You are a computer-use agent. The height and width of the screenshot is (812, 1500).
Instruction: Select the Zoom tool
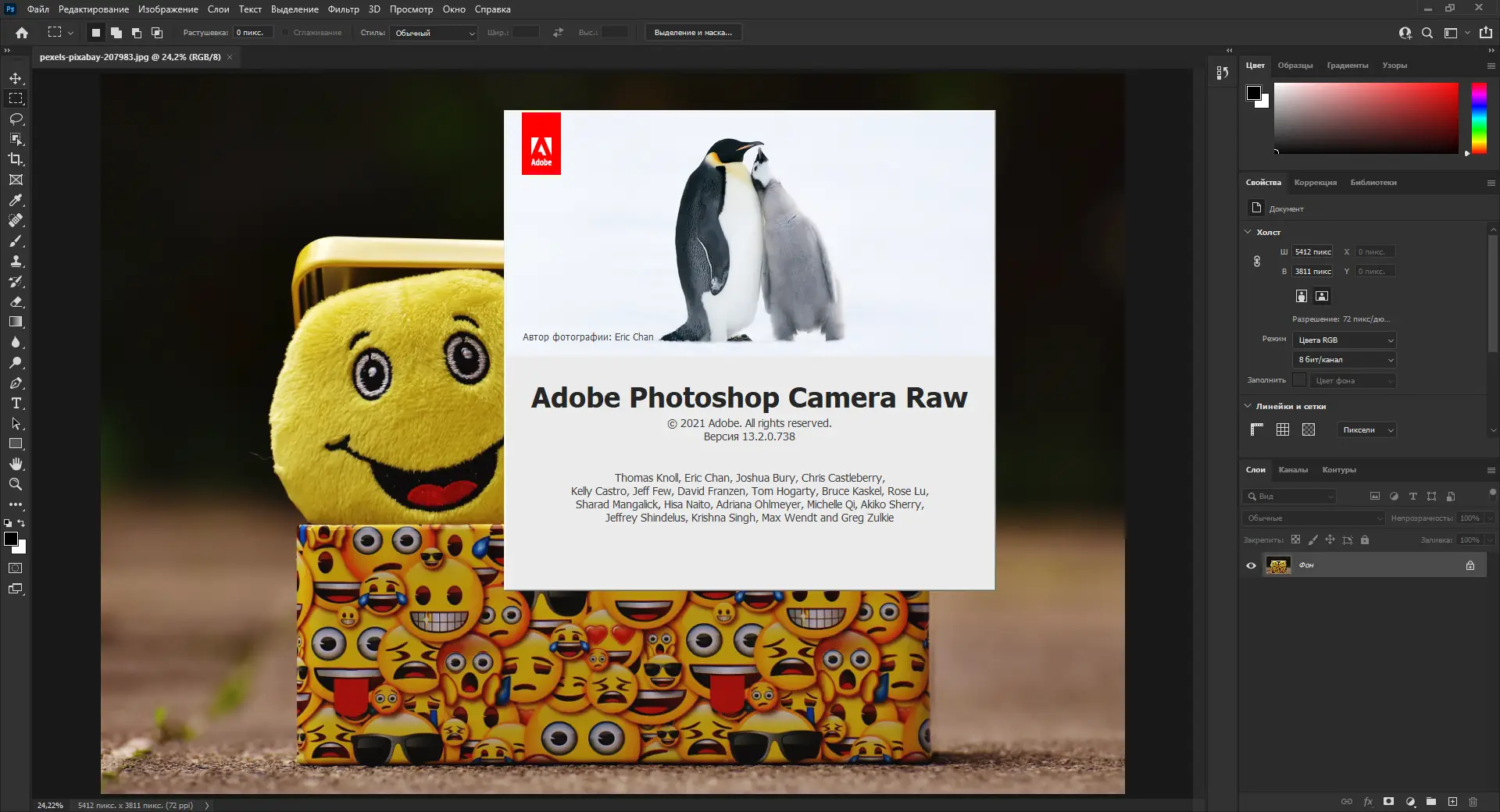[x=16, y=484]
